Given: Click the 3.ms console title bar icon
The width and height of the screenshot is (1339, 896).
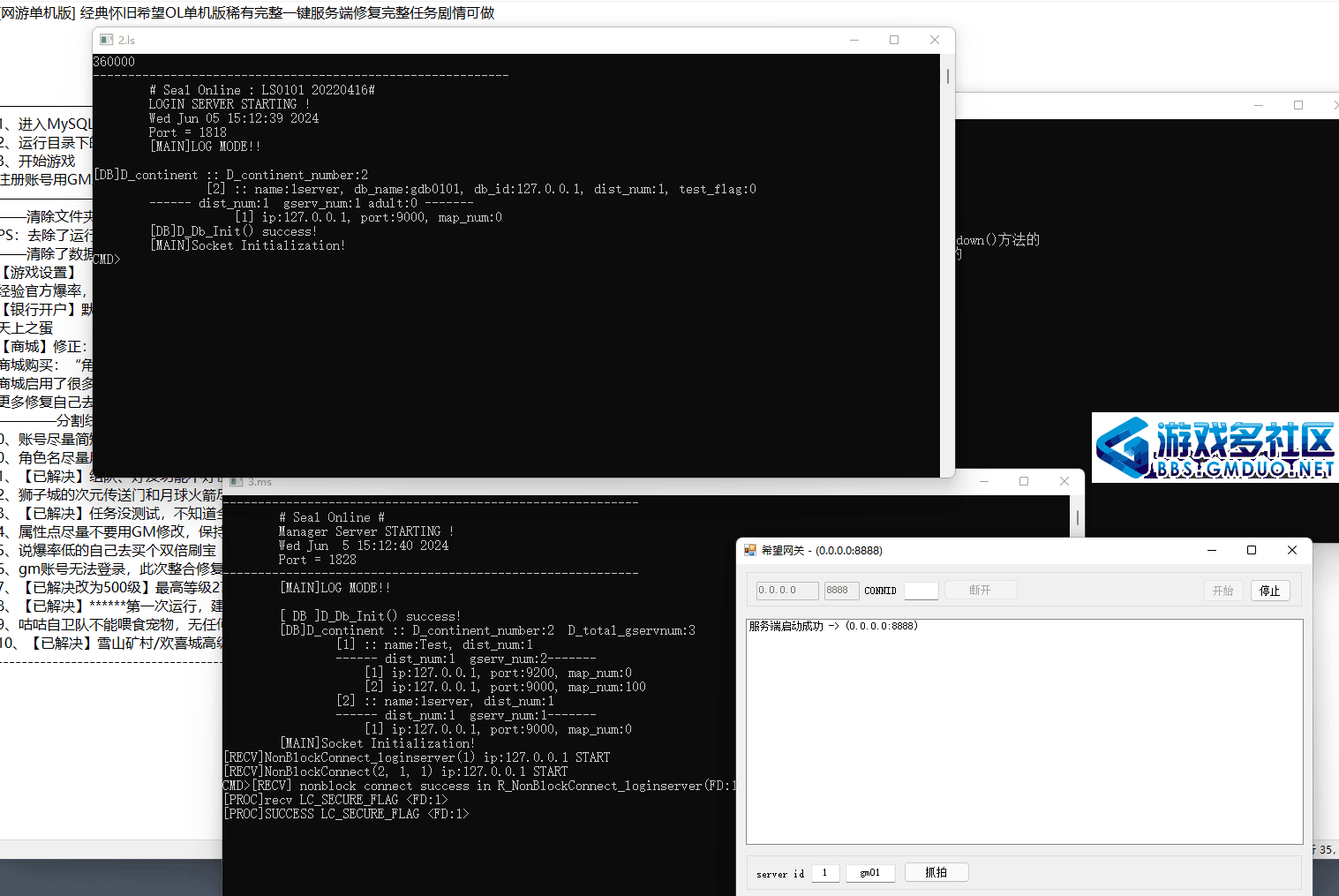Looking at the screenshot, I should click(237, 482).
